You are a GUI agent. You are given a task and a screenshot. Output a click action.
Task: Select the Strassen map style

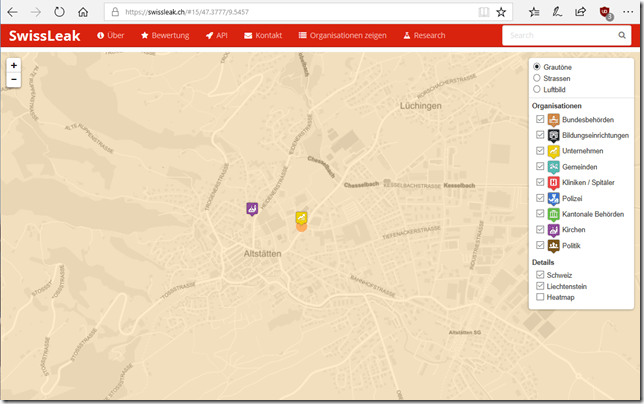537,78
